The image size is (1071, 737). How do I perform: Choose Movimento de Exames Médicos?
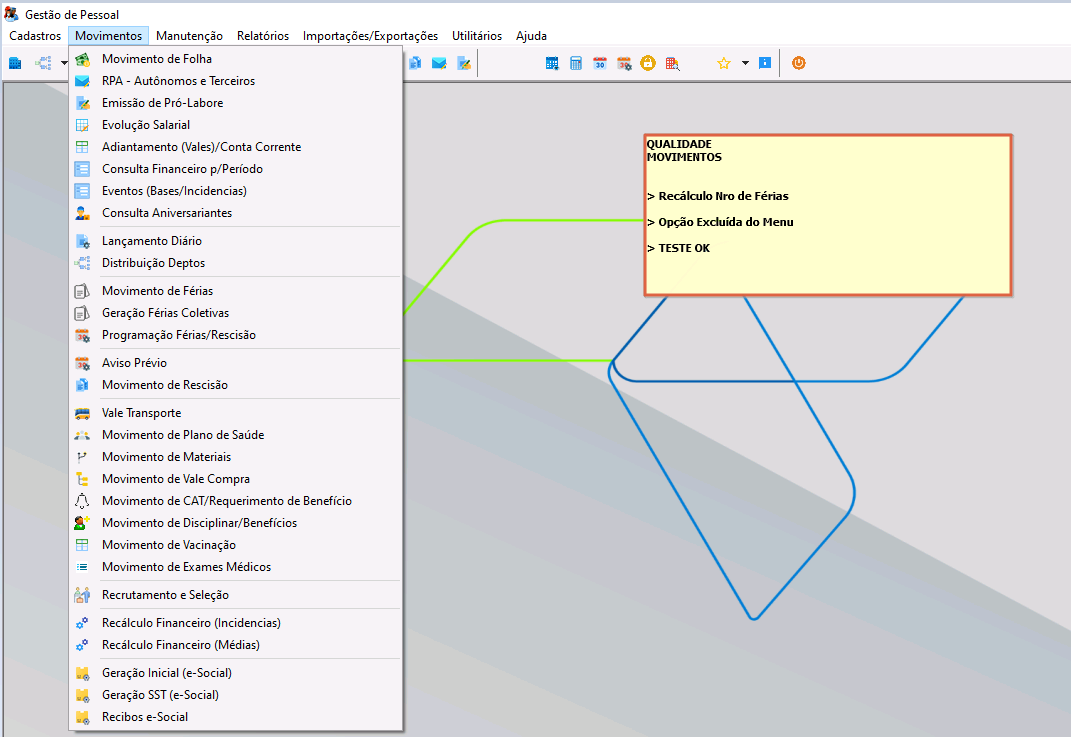tap(236, 567)
